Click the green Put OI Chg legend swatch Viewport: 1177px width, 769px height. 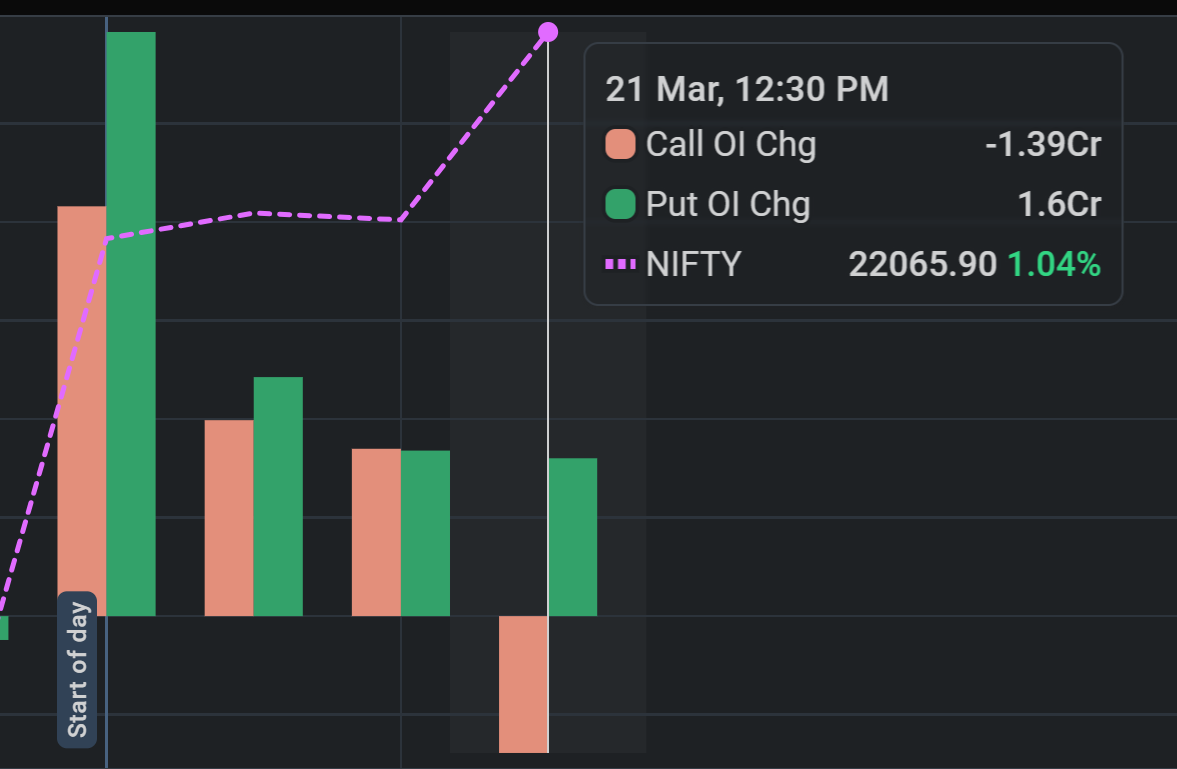click(621, 204)
